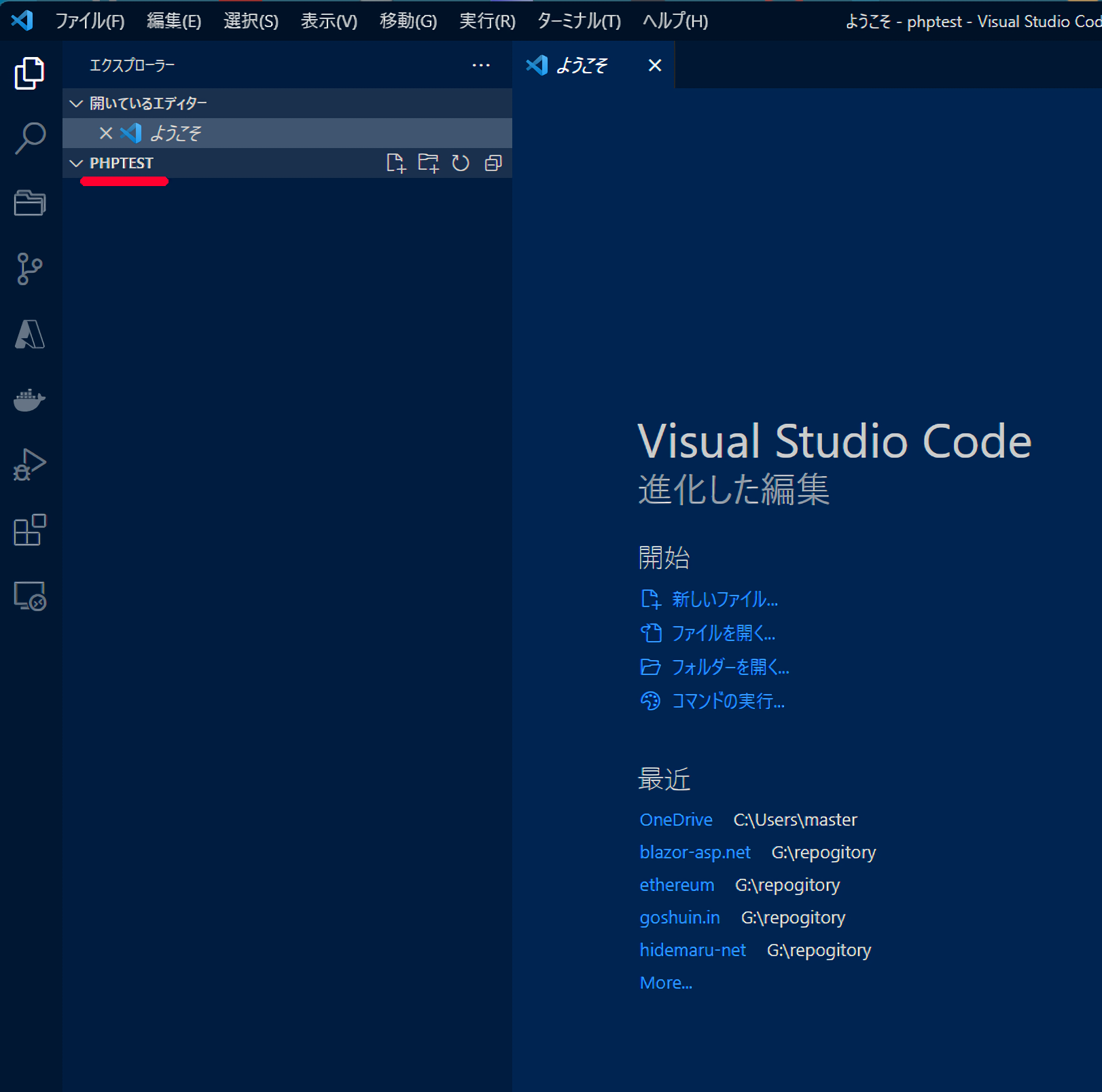1102x1092 pixels.
Task: Click New Folder icon in PHPTEST header
Action: [x=428, y=163]
